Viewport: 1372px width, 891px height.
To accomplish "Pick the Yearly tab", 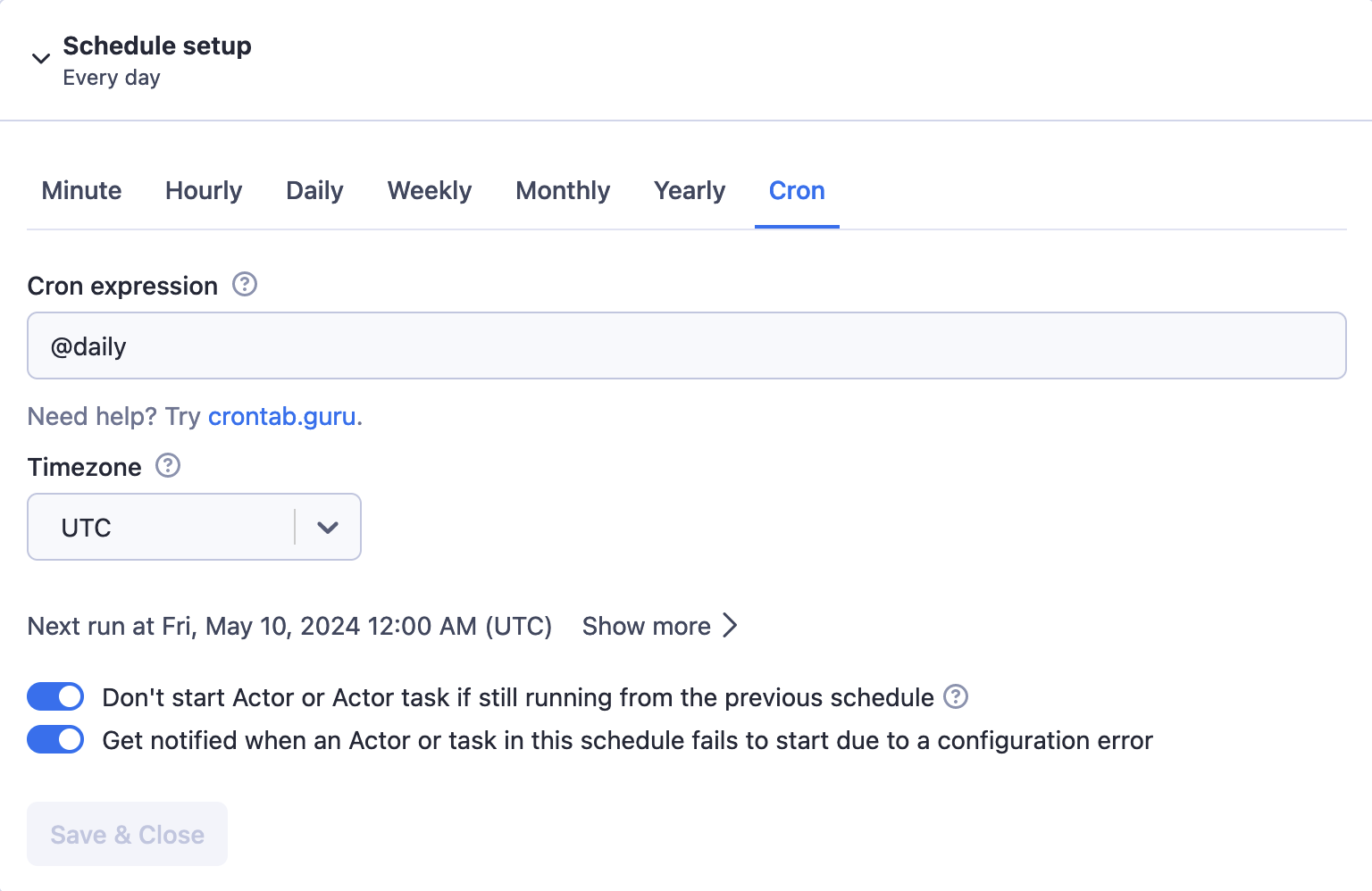I will click(x=690, y=191).
